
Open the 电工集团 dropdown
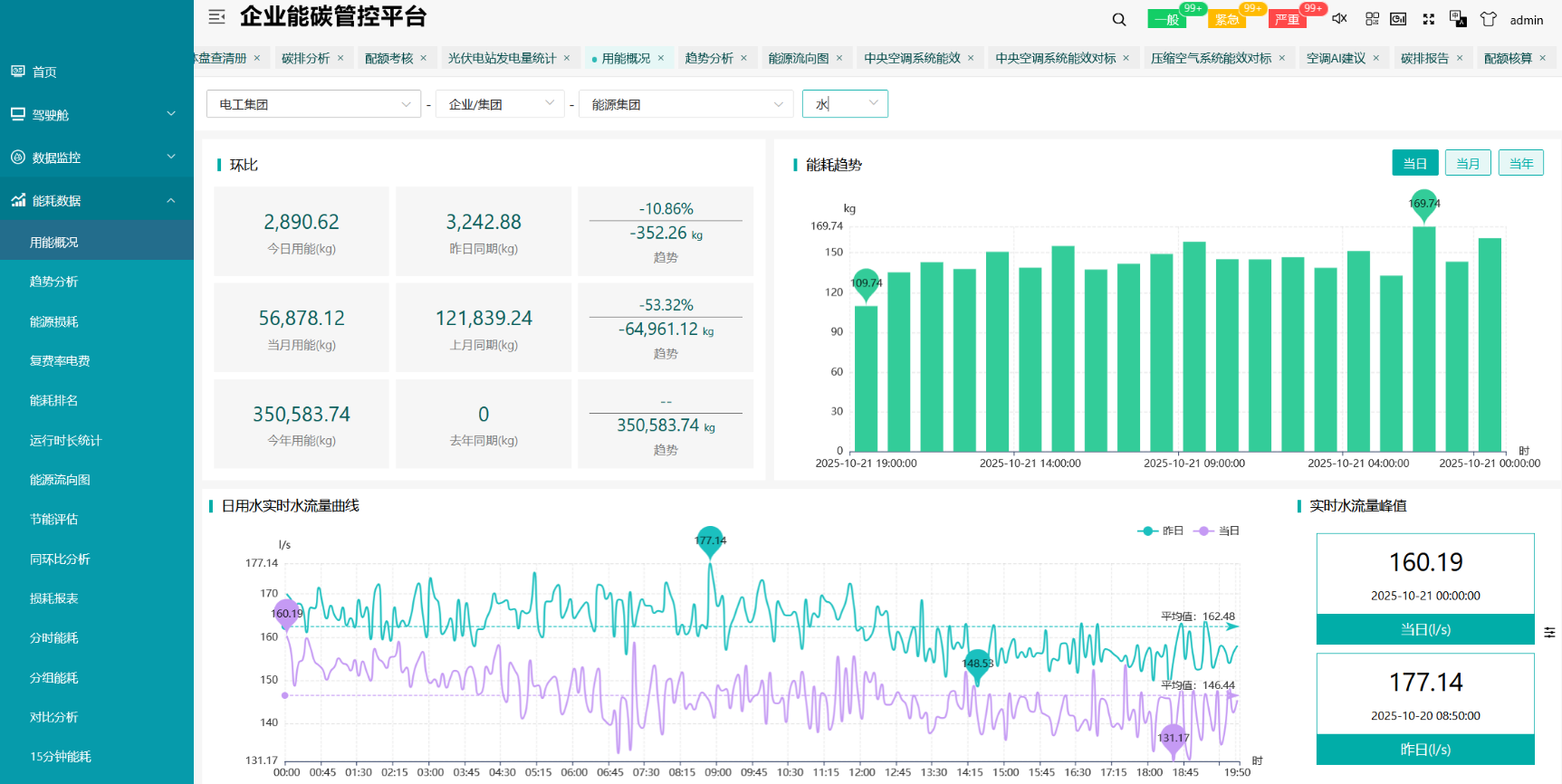pos(313,104)
